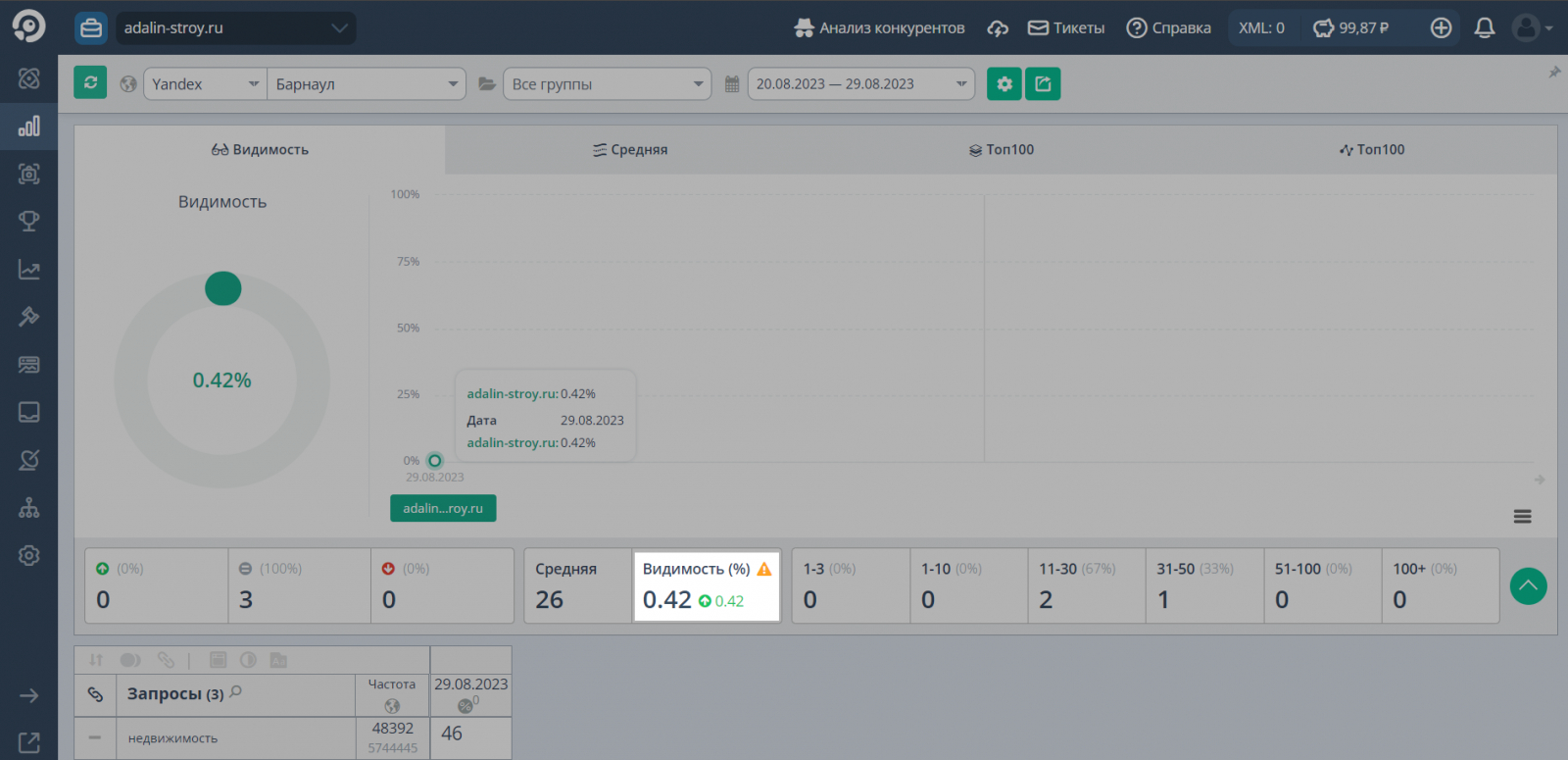Click the 51-100 positions summary card
Screen dimensions: 1568x760
[1323, 585]
